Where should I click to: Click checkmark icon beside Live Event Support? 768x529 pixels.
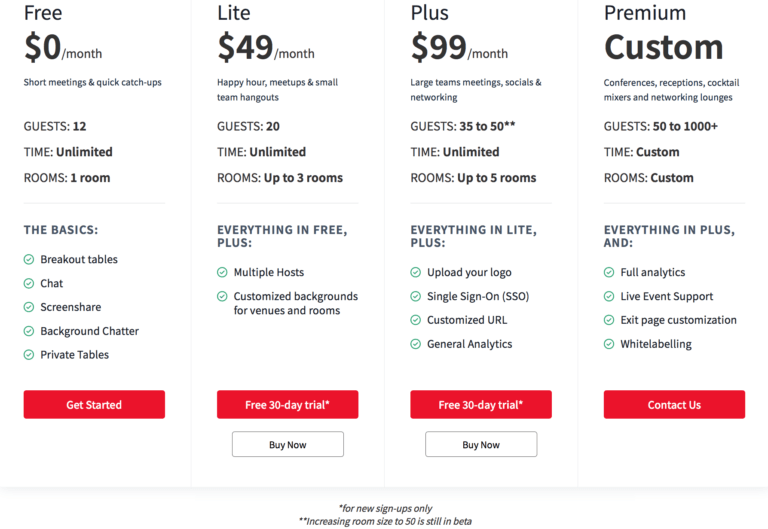609,296
